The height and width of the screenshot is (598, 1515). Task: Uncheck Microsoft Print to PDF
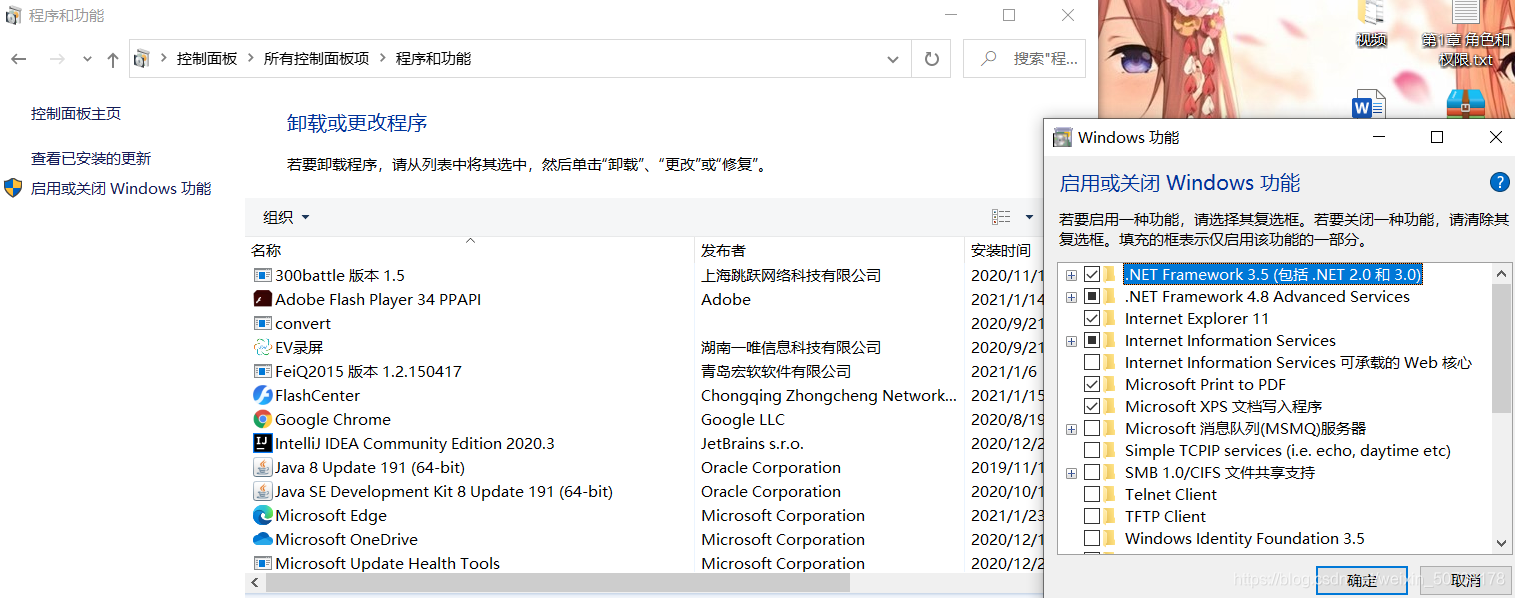pyautogui.click(x=1092, y=384)
